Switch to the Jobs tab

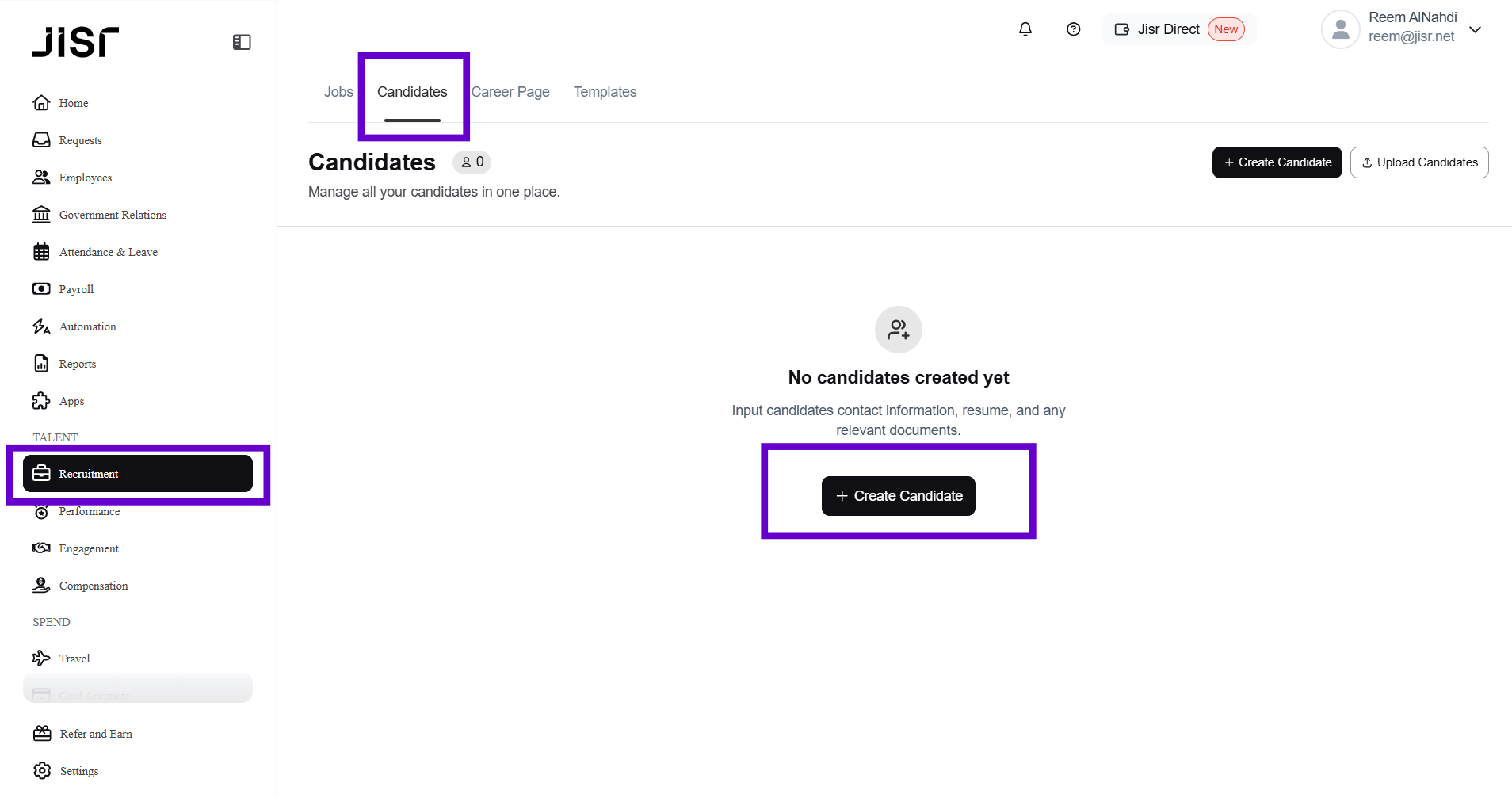338,92
